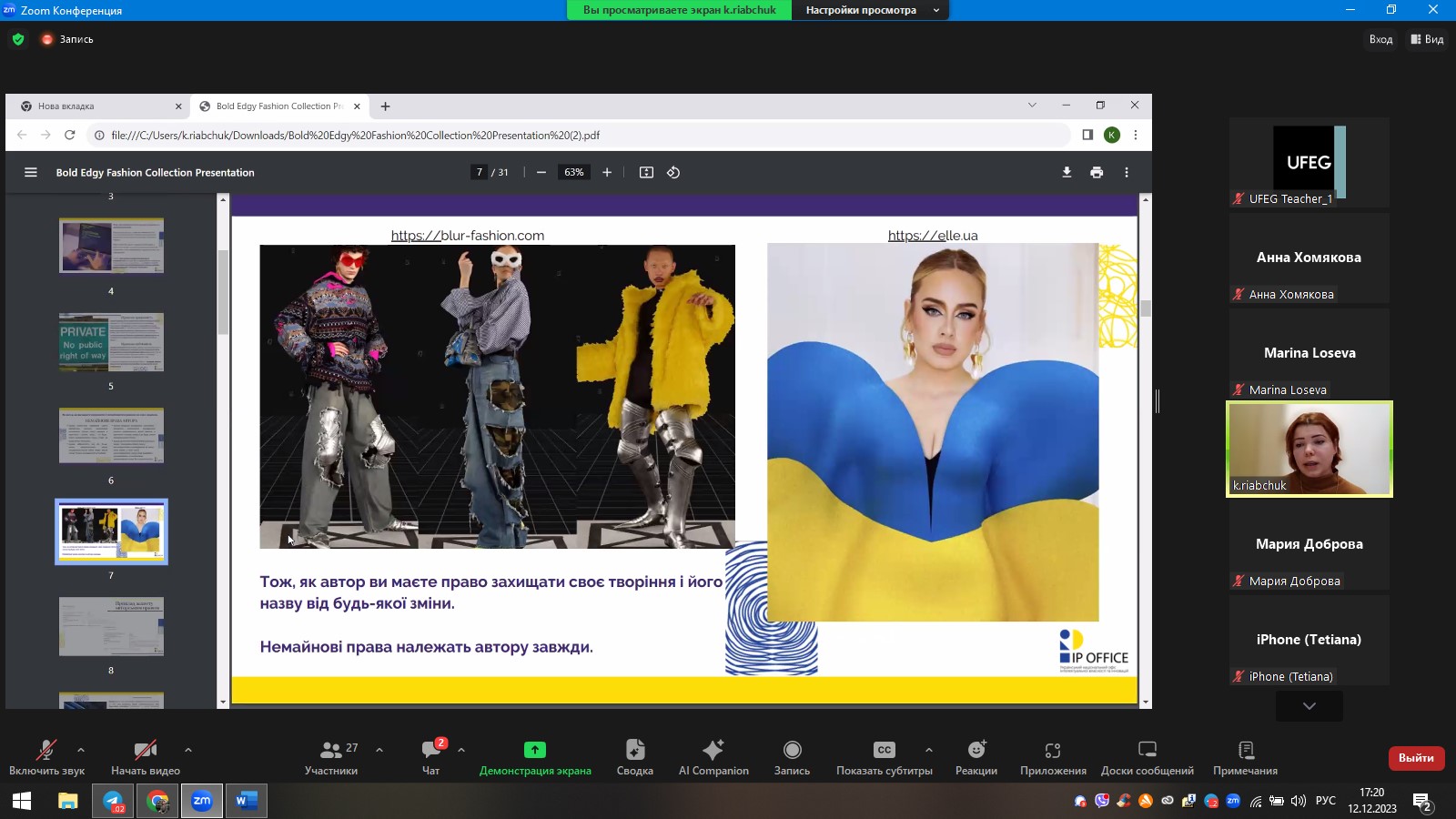Toggle PDF sidebar hamburger menu
This screenshot has height=819, width=1456.
click(x=31, y=172)
